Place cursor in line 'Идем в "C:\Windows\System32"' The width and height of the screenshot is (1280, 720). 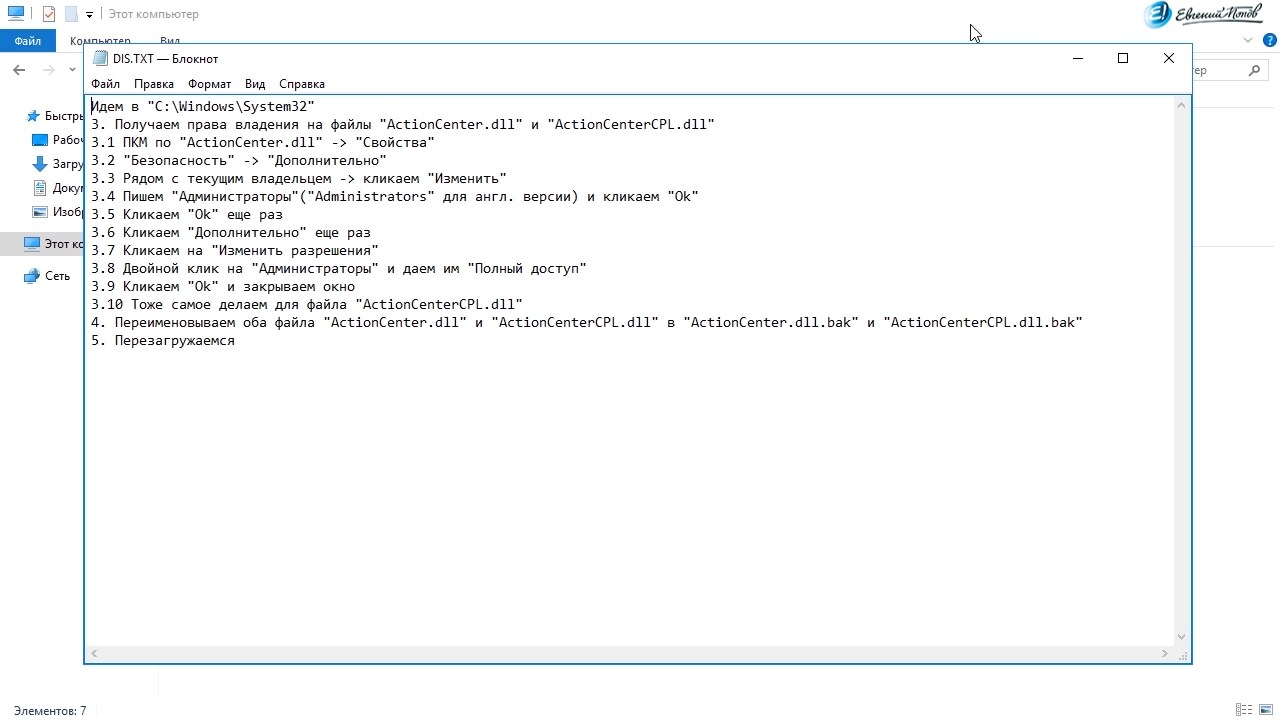[x=203, y=106]
